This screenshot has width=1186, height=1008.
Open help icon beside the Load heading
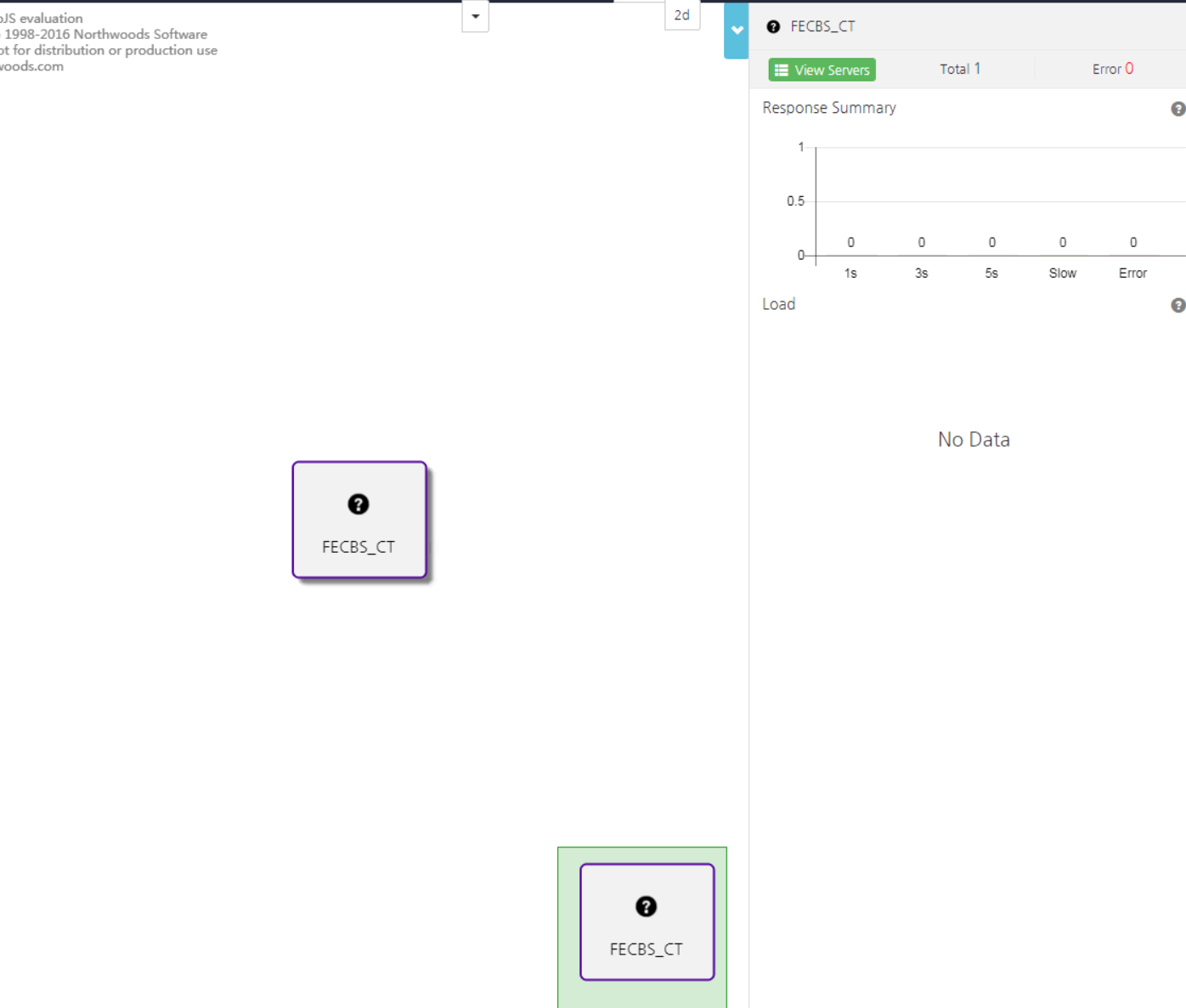click(x=1178, y=305)
